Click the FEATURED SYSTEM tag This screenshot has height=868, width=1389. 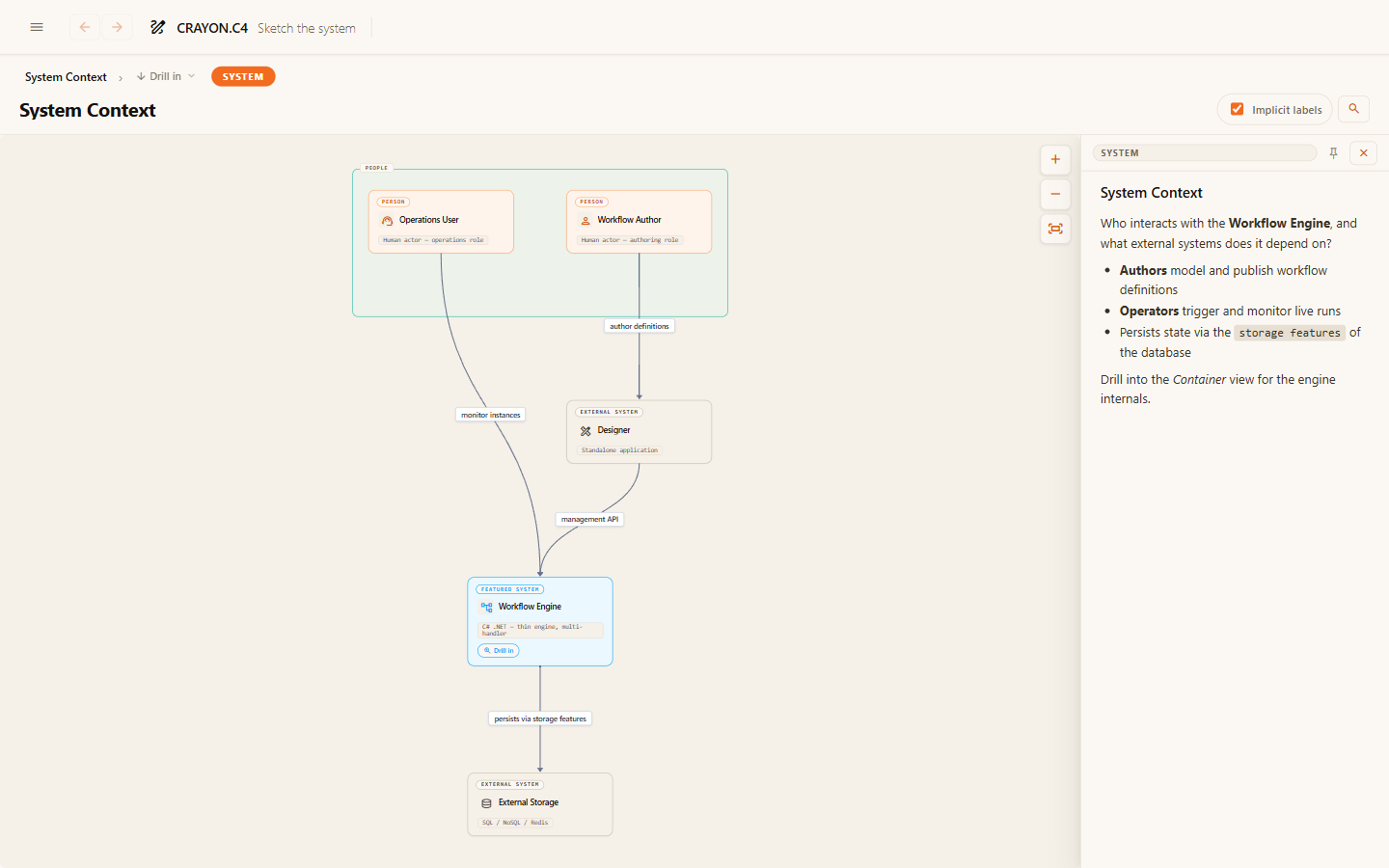click(x=510, y=589)
